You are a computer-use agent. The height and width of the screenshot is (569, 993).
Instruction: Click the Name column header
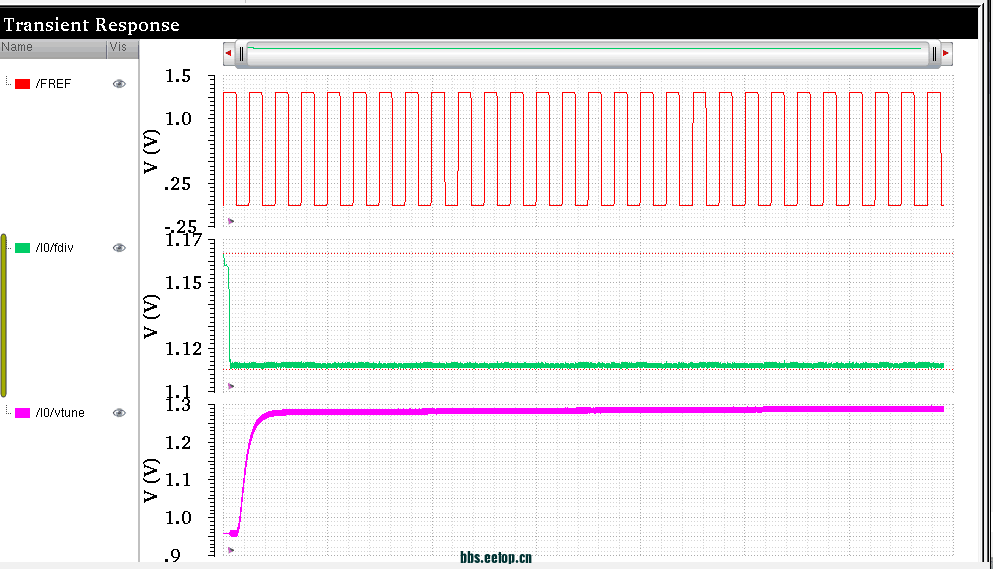click(53, 49)
